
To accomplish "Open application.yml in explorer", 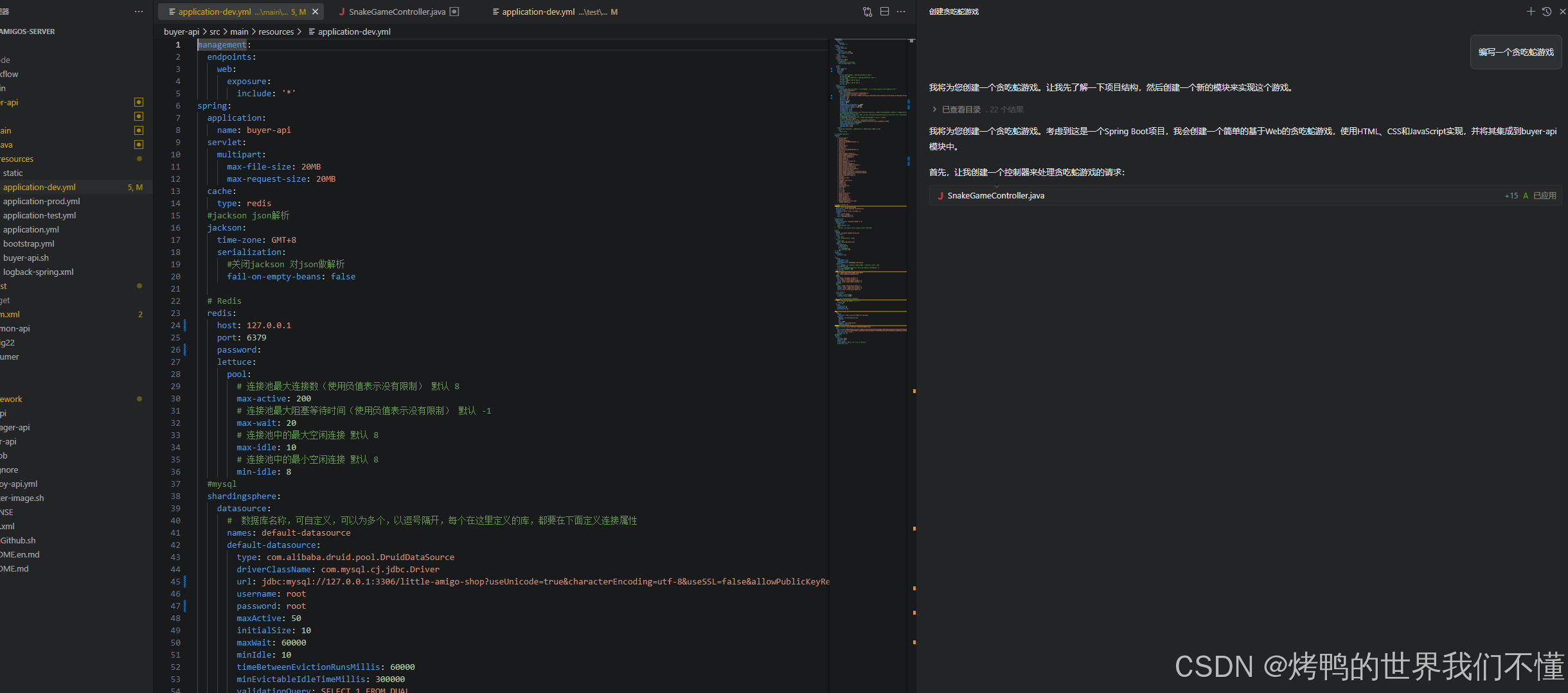I will tap(31, 229).
